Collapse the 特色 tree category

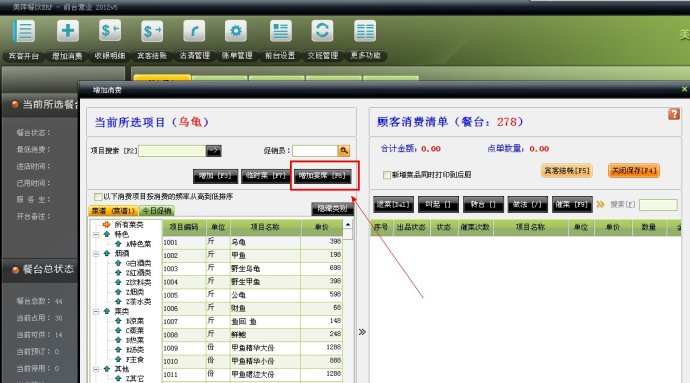(95, 235)
